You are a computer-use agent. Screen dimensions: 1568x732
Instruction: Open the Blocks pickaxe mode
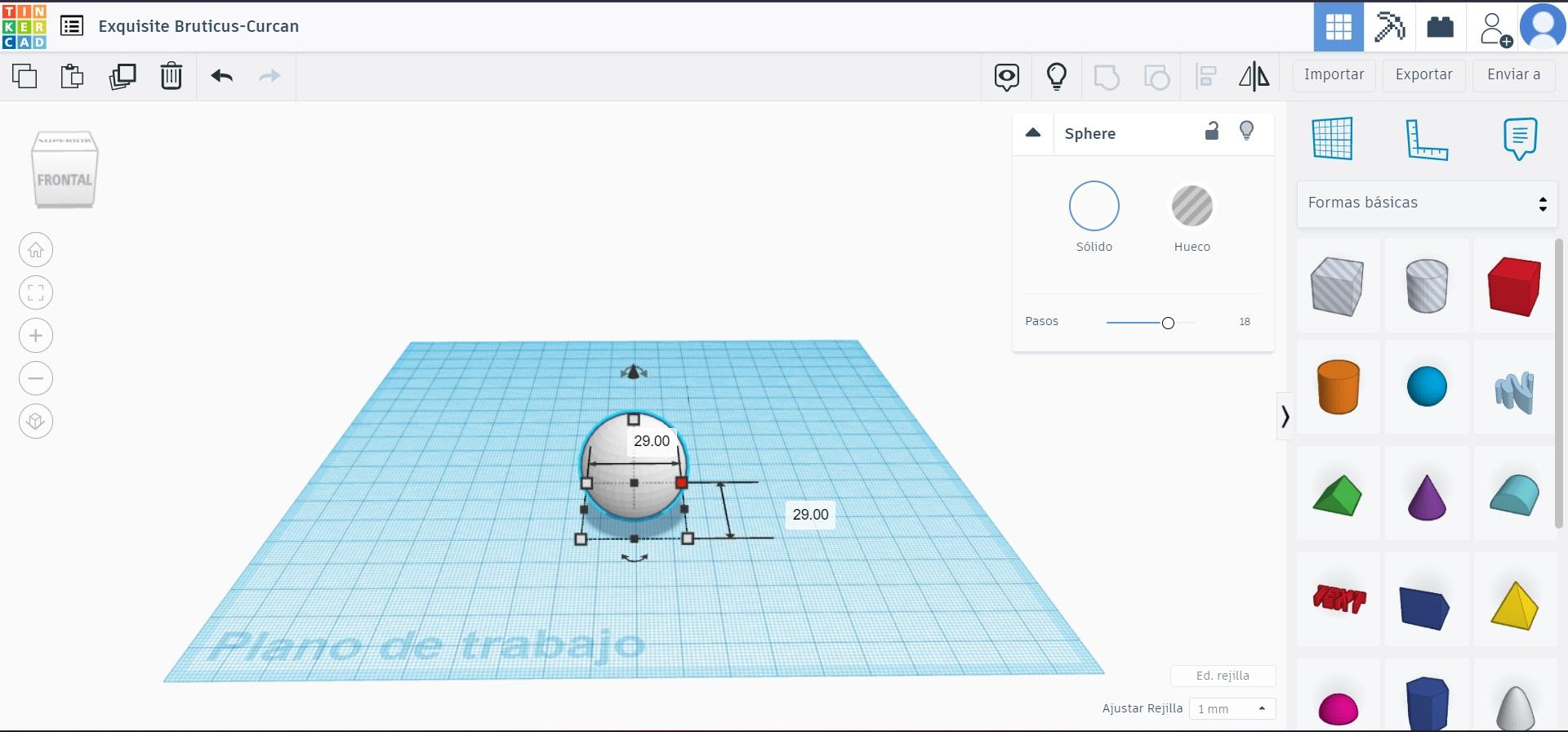tap(1389, 27)
